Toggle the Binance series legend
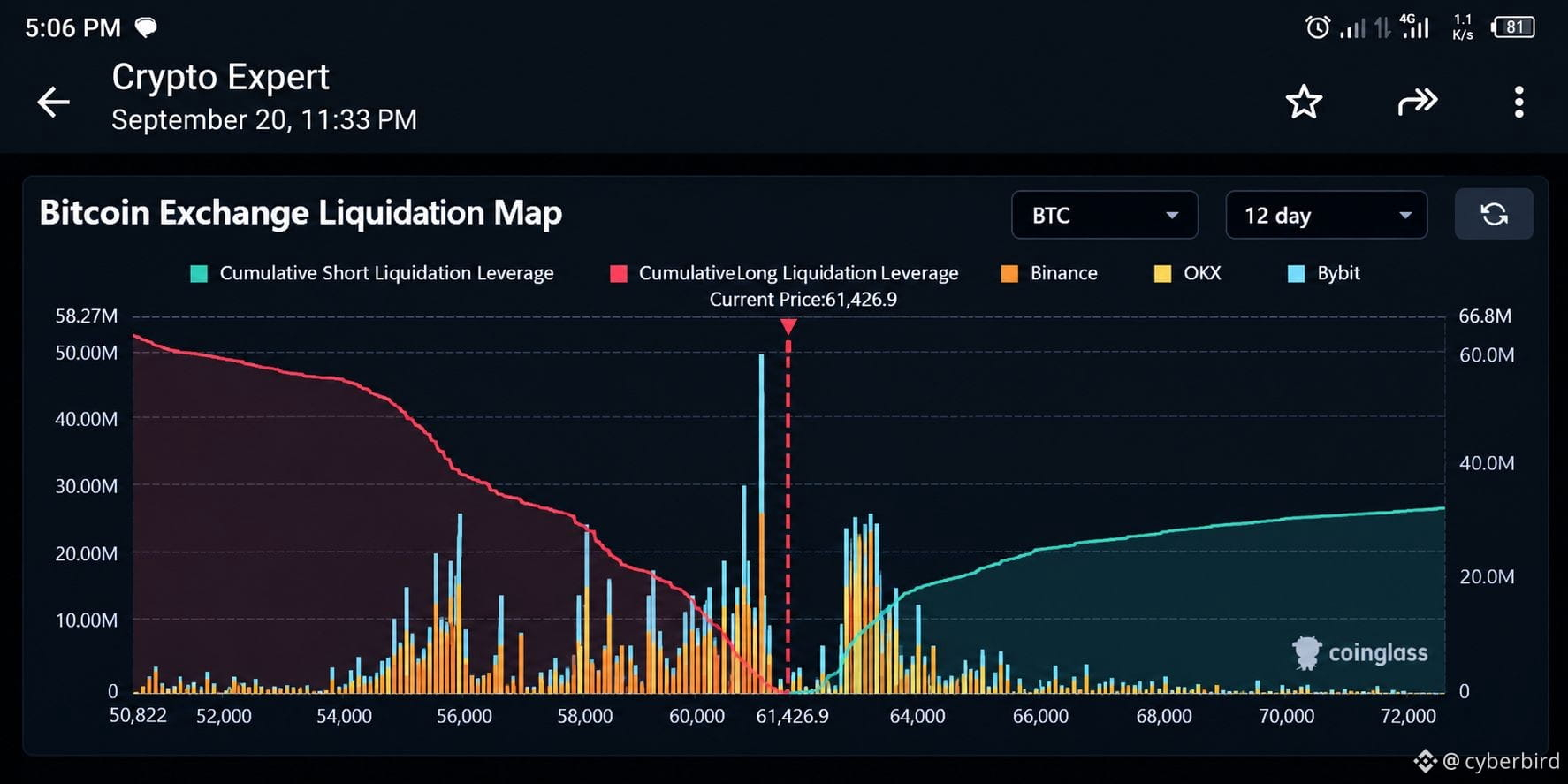The height and width of the screenshot is (784, 1568). [x=1049, y=273]
